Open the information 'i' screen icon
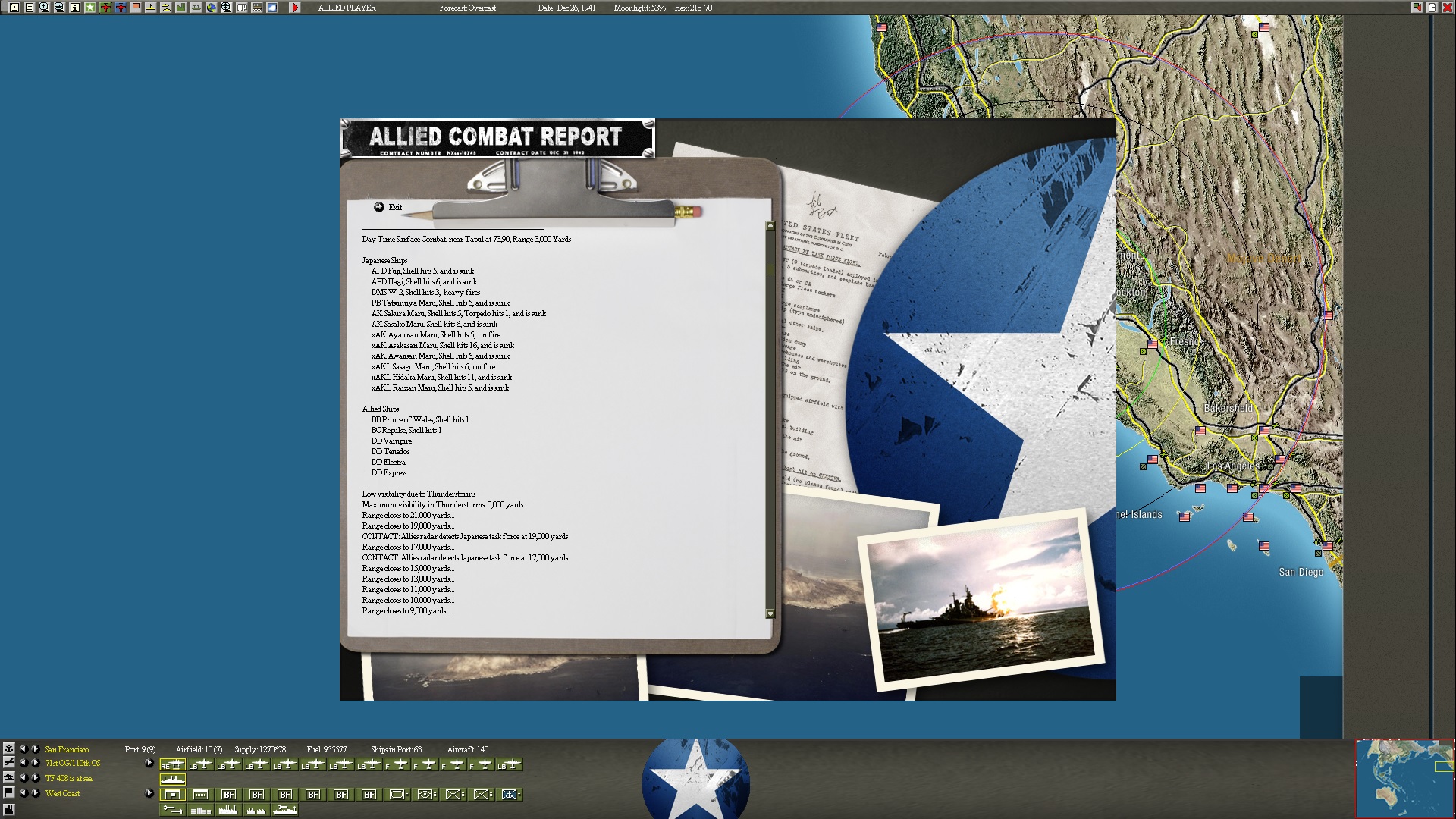 (74, 8)
